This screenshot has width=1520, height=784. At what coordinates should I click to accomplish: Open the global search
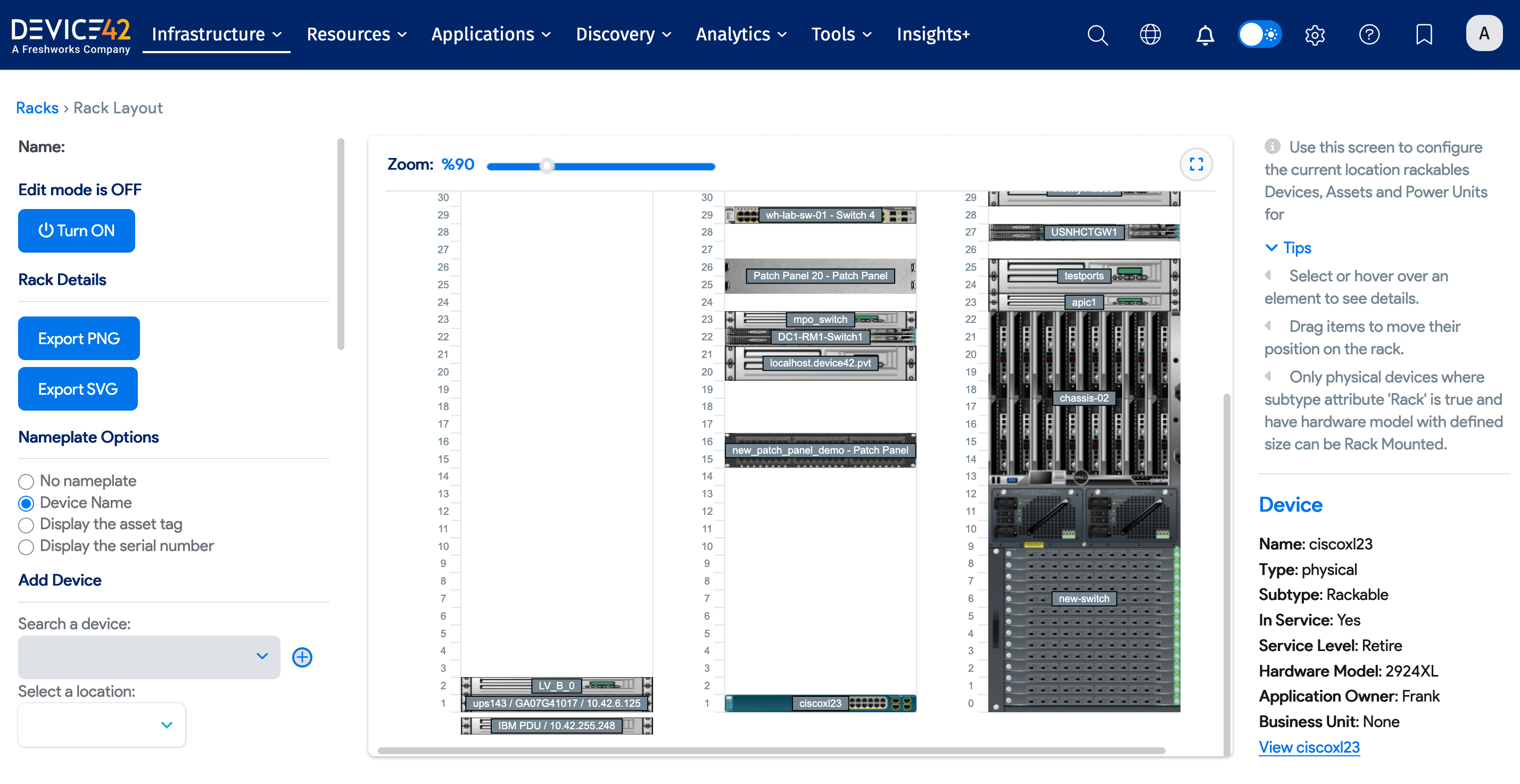click(x=1097, y=34)
